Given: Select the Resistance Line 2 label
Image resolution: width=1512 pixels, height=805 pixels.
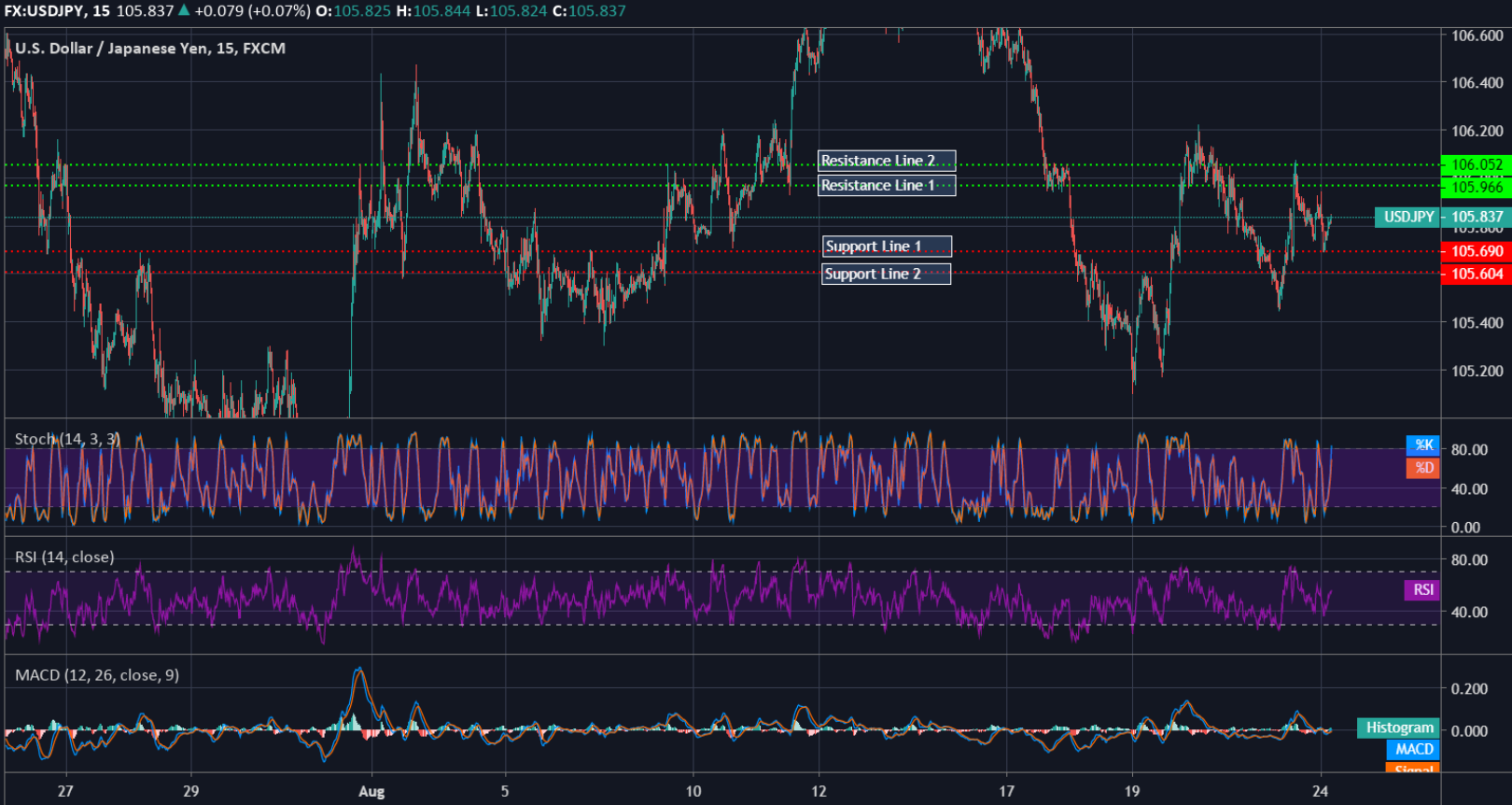Looking at the screenshot, I should (887, 161).
